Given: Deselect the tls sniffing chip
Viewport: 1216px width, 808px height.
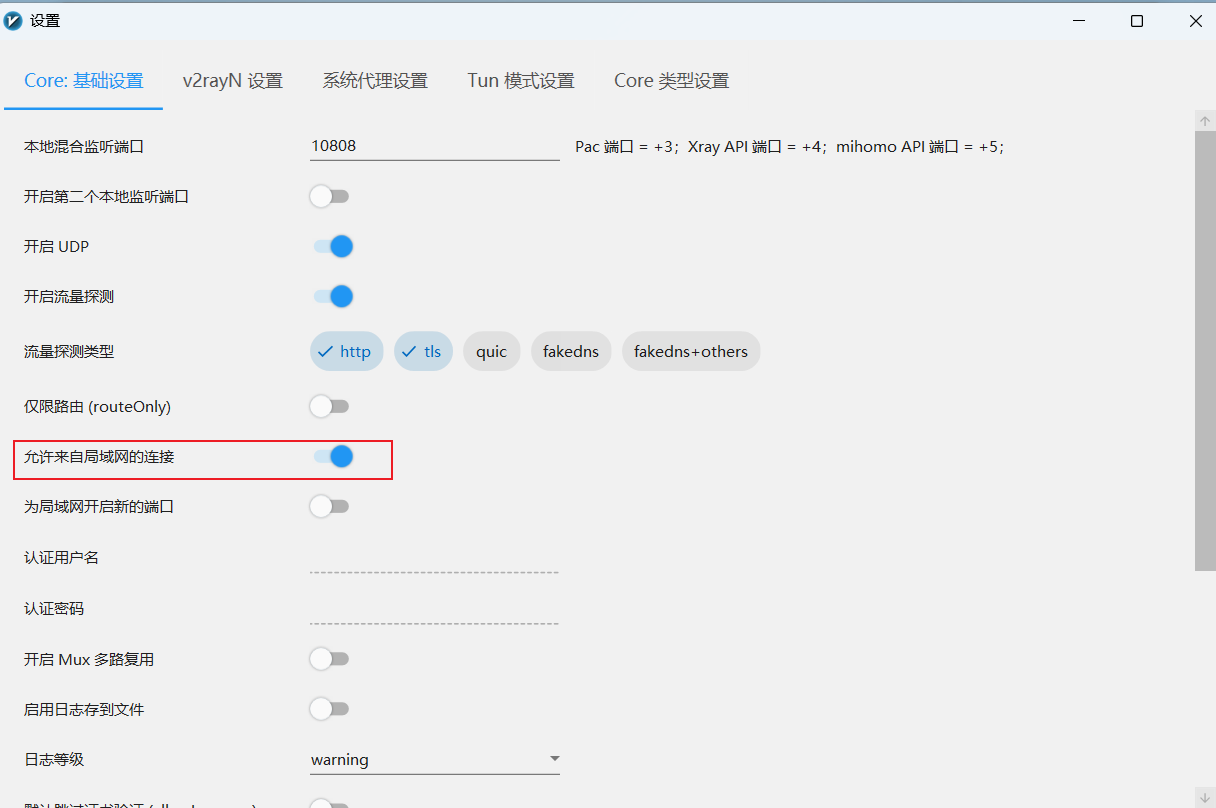Looking at the screenshot, I should pos(424,351).
